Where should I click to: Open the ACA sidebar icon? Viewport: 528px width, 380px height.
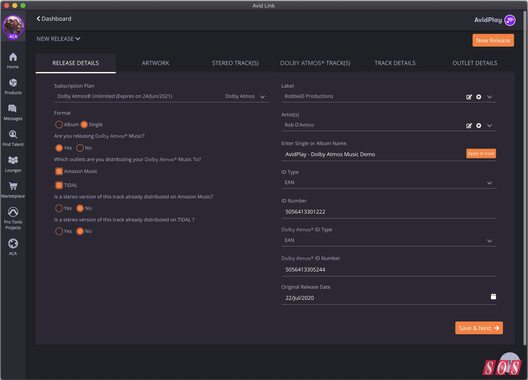pyautogui.click(x=13, y=247)
